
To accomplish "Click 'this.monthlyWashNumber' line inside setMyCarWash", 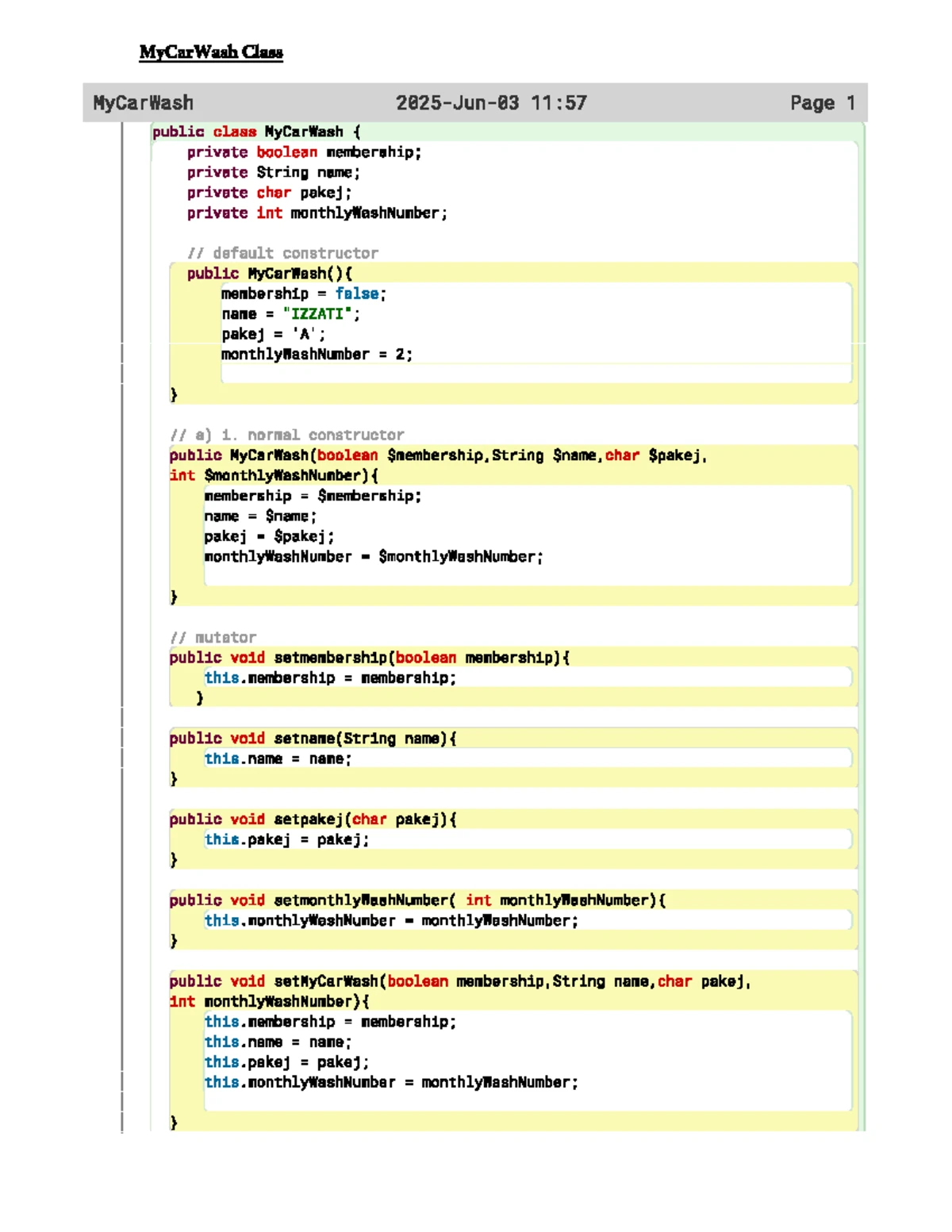I will coord(391,1083).
